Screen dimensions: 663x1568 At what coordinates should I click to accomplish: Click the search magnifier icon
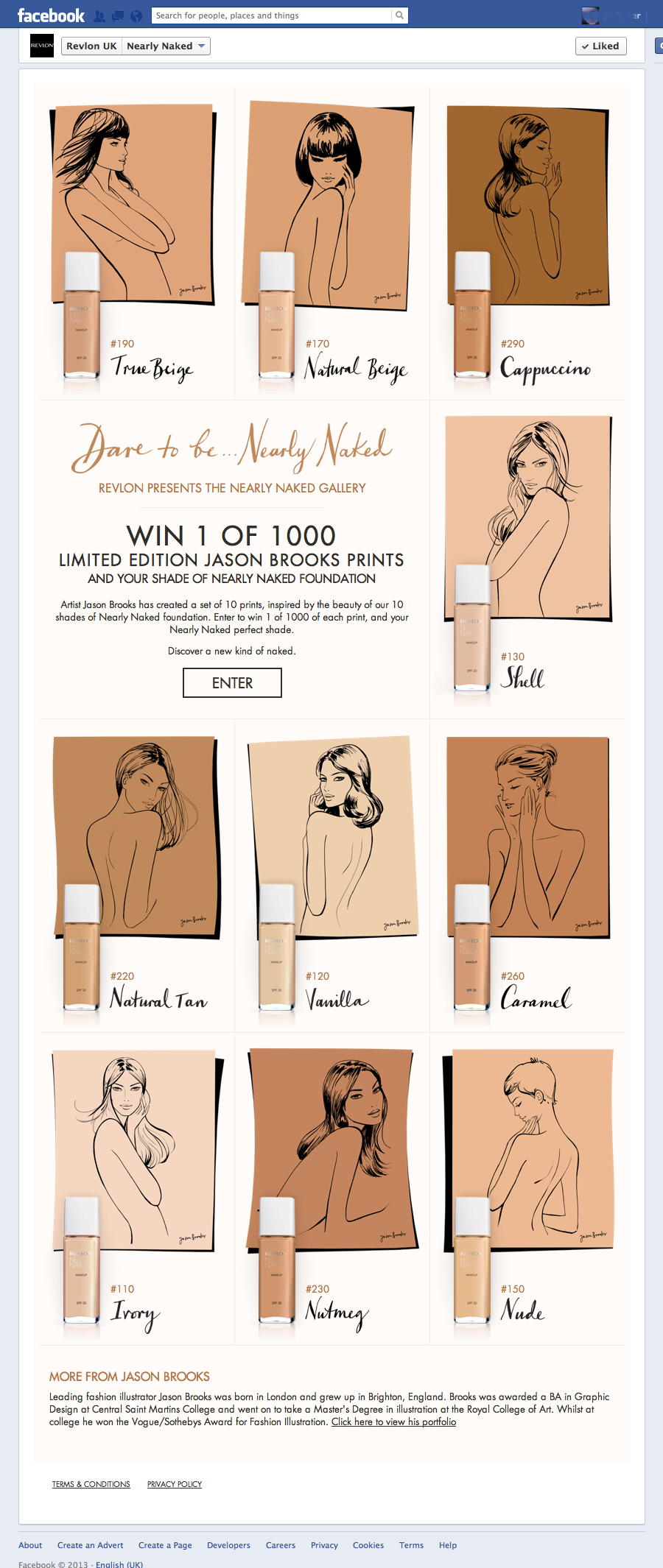399,15
